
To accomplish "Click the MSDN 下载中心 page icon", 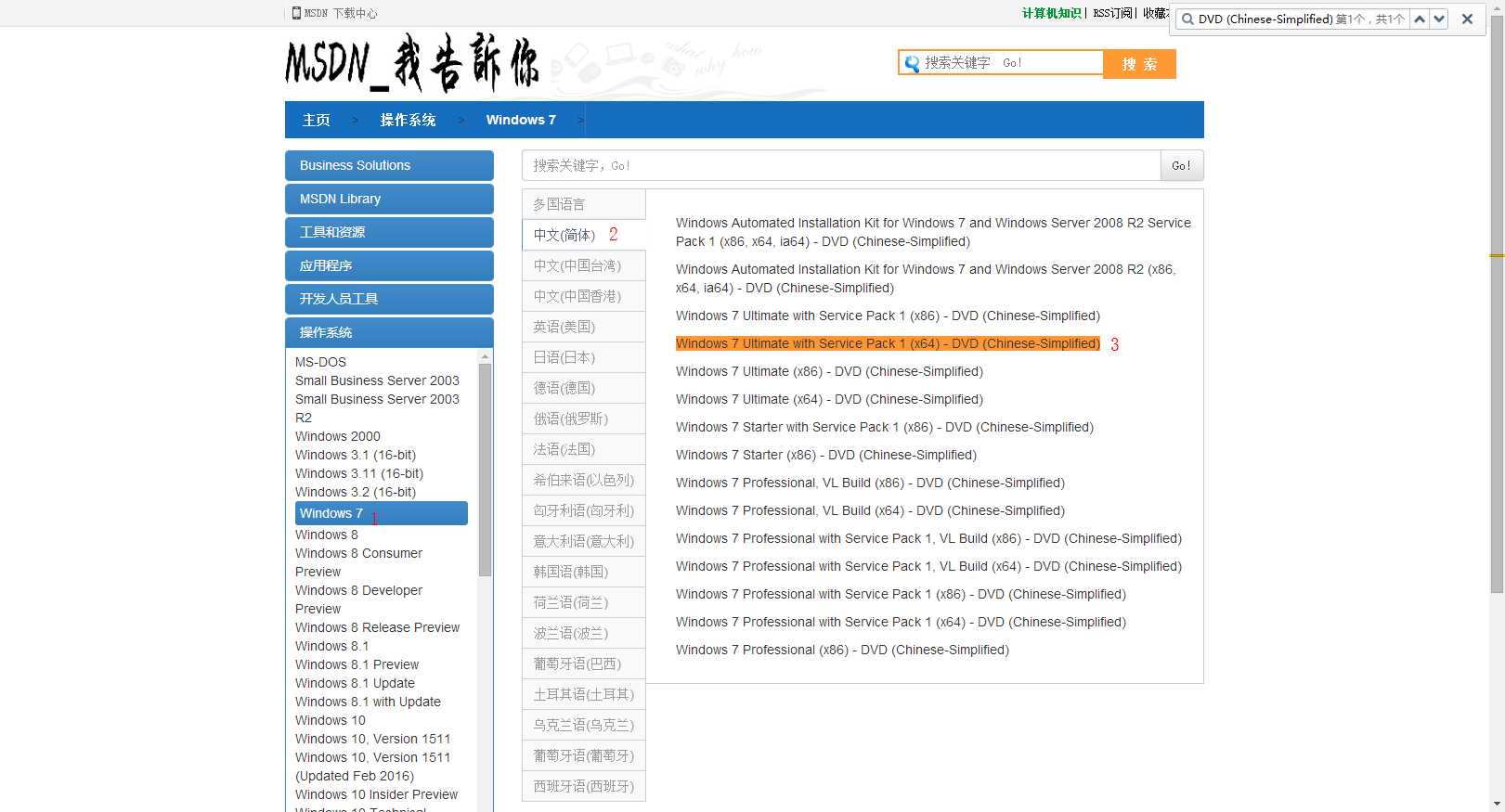I will click(296, 13).
